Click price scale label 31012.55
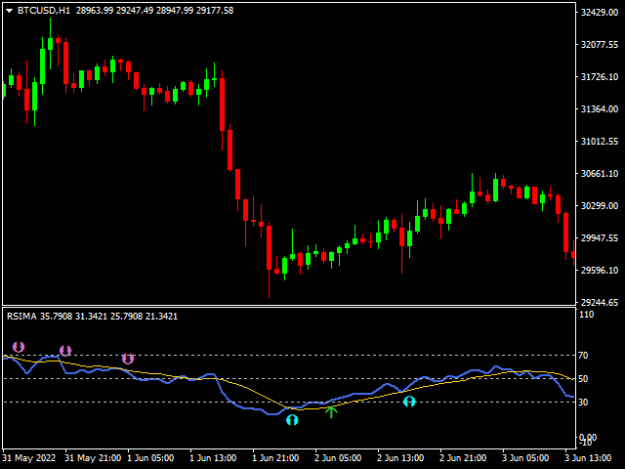The height and width of the screenshot is (469, 625). pos(599,141)
